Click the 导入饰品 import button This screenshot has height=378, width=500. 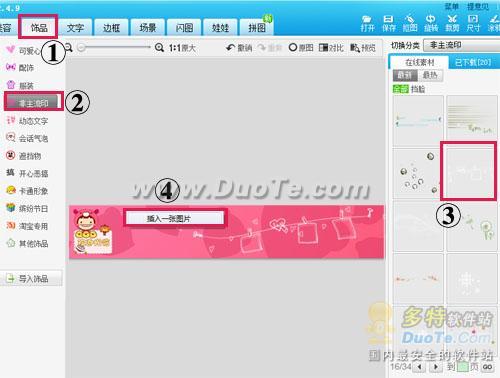tap(31, 278)
